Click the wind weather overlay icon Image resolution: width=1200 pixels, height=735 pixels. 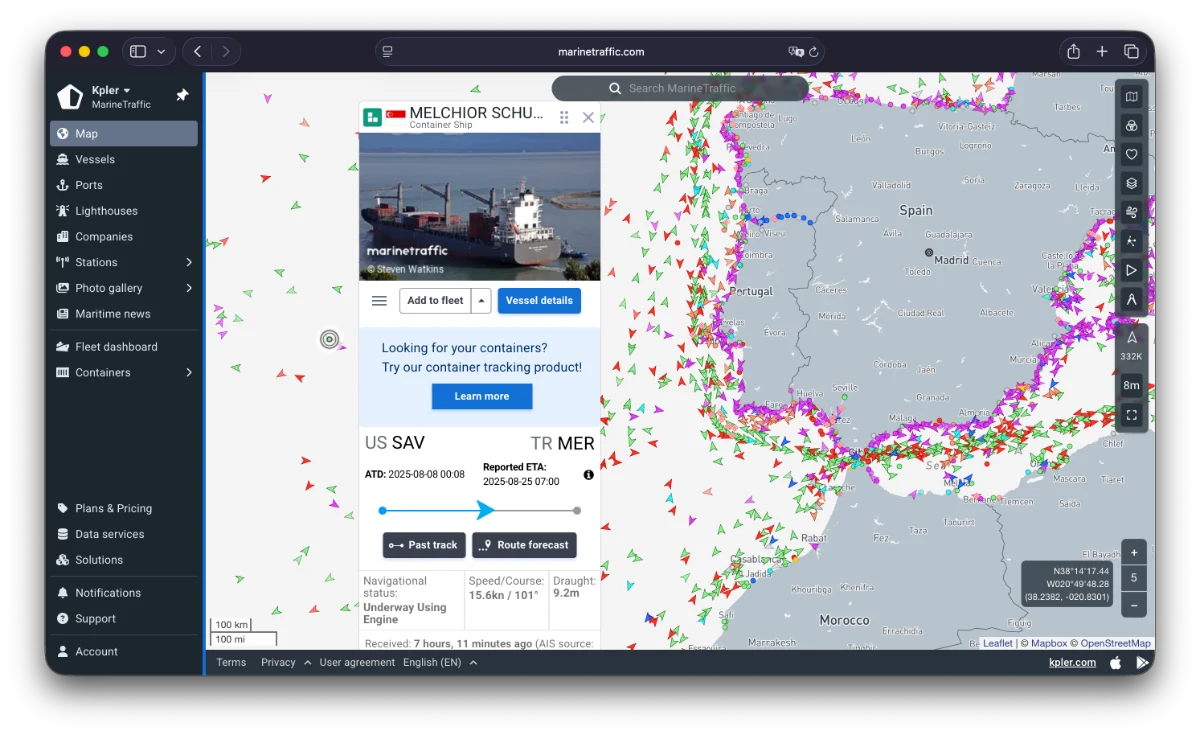point(1131,212)
